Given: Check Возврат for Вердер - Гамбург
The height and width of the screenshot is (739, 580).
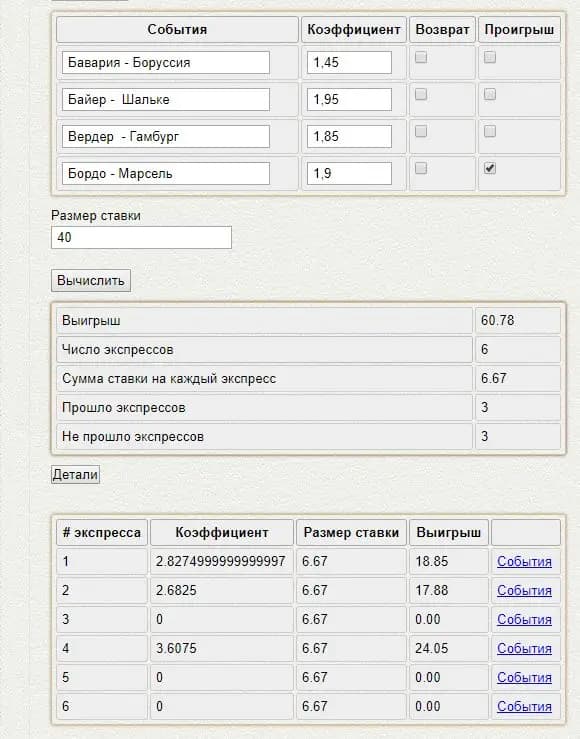Looking at the screenshot, I should pyautogui.click(x=421, y=131).
